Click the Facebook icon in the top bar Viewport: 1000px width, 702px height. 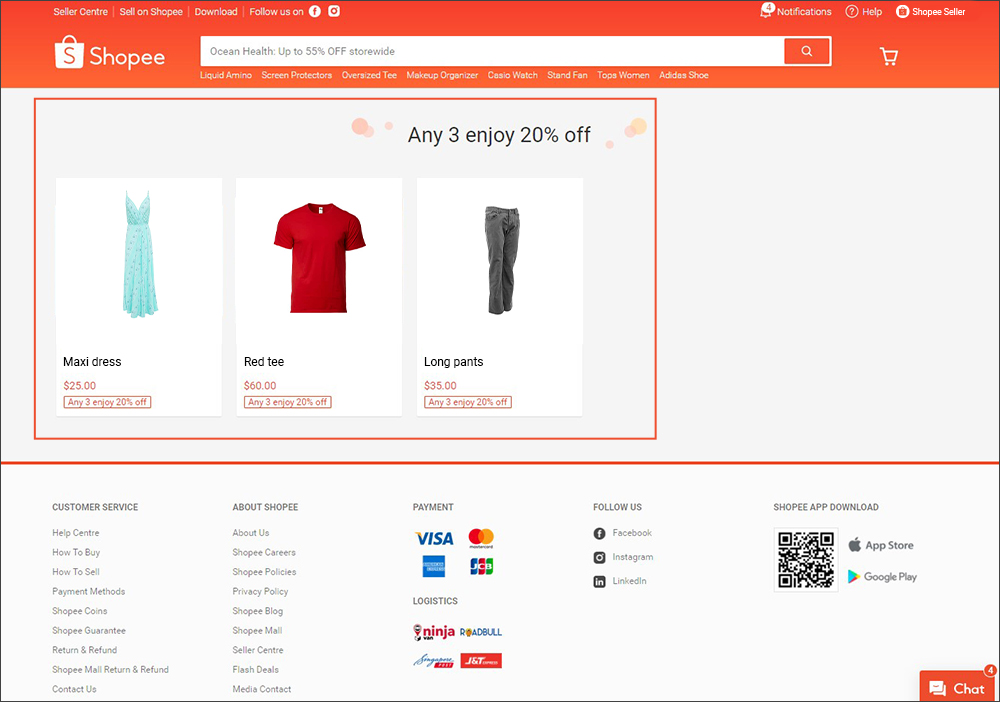[314, 11]
